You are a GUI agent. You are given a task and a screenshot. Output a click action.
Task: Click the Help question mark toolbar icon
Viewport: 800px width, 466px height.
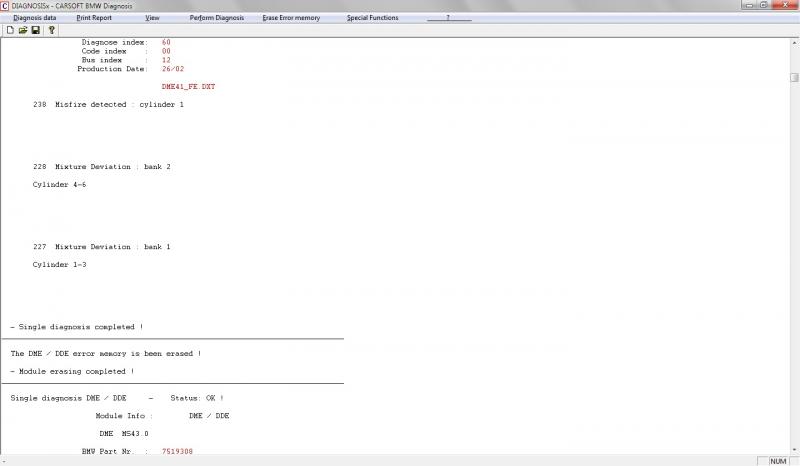pyautogui.click(x=52, y=30)
